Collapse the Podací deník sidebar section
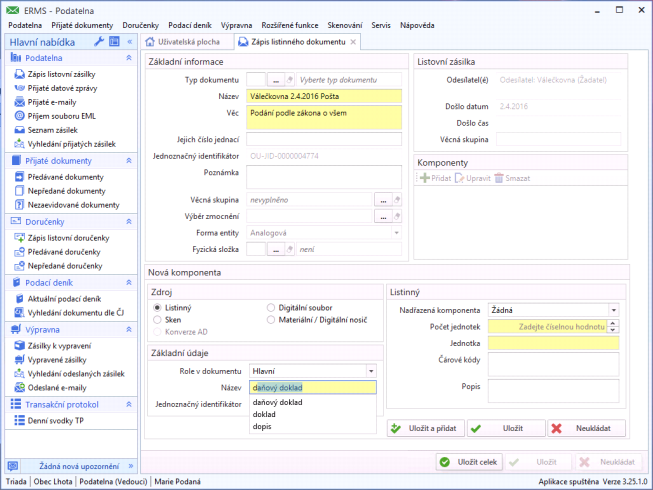 click(129, 283)
